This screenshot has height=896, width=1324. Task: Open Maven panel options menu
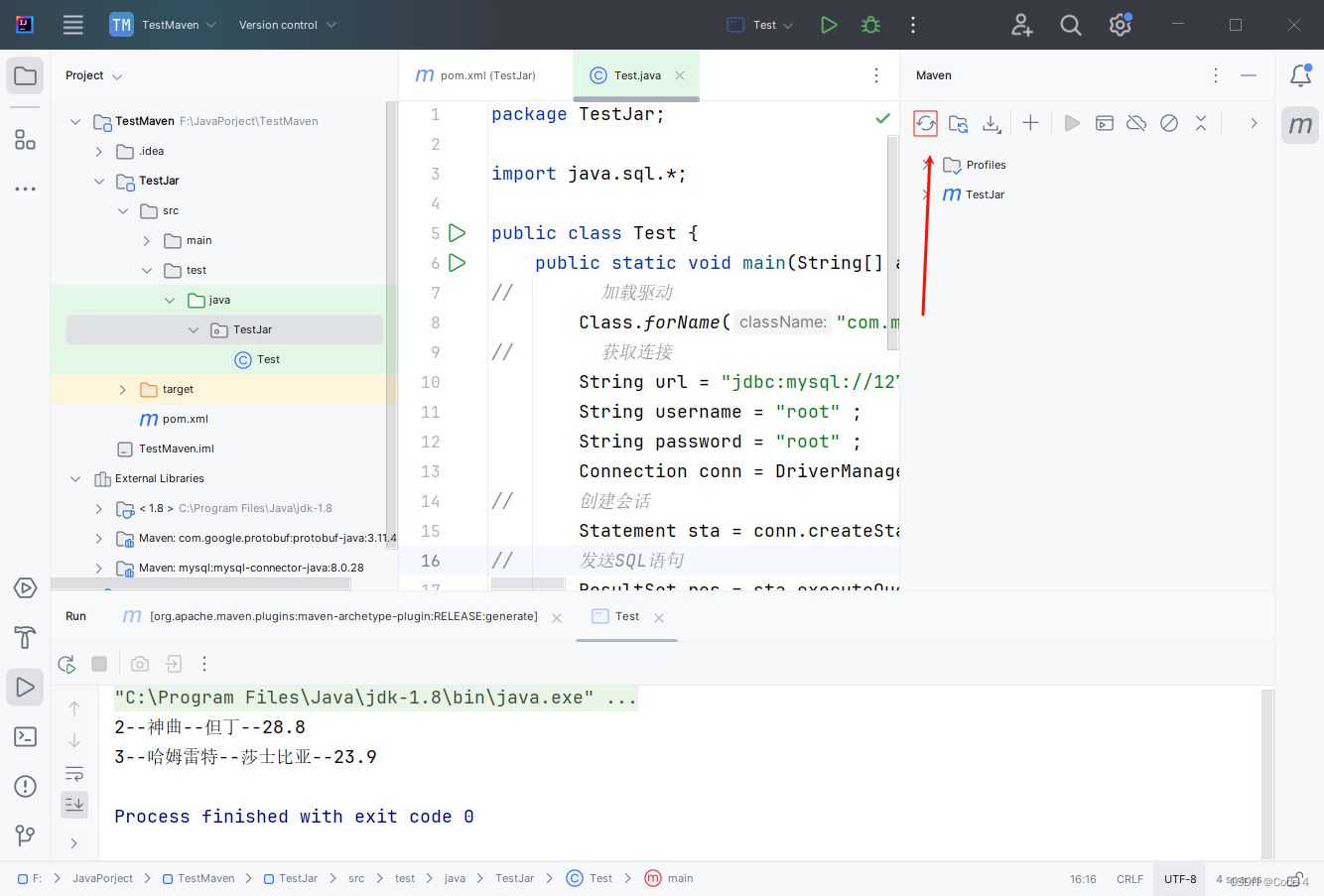click(x=1215, y=75)
